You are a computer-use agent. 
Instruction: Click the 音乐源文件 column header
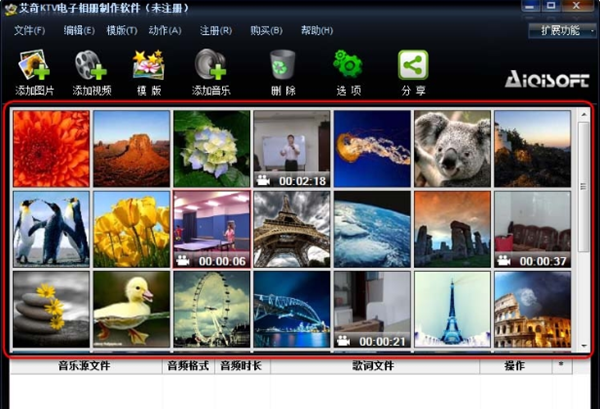coord(85,366)
